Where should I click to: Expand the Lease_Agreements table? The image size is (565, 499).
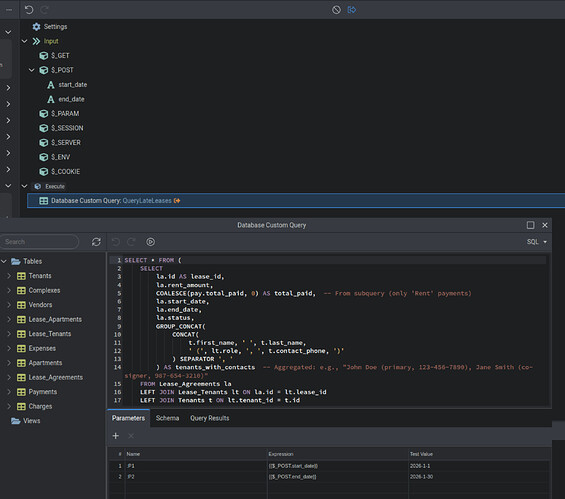tap(9, 377)
